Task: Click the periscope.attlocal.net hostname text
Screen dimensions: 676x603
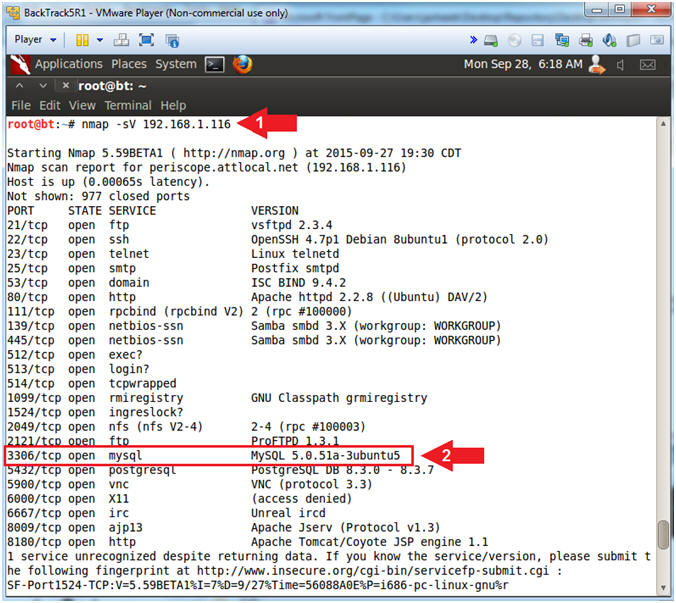Action: (x=224, y=168)
